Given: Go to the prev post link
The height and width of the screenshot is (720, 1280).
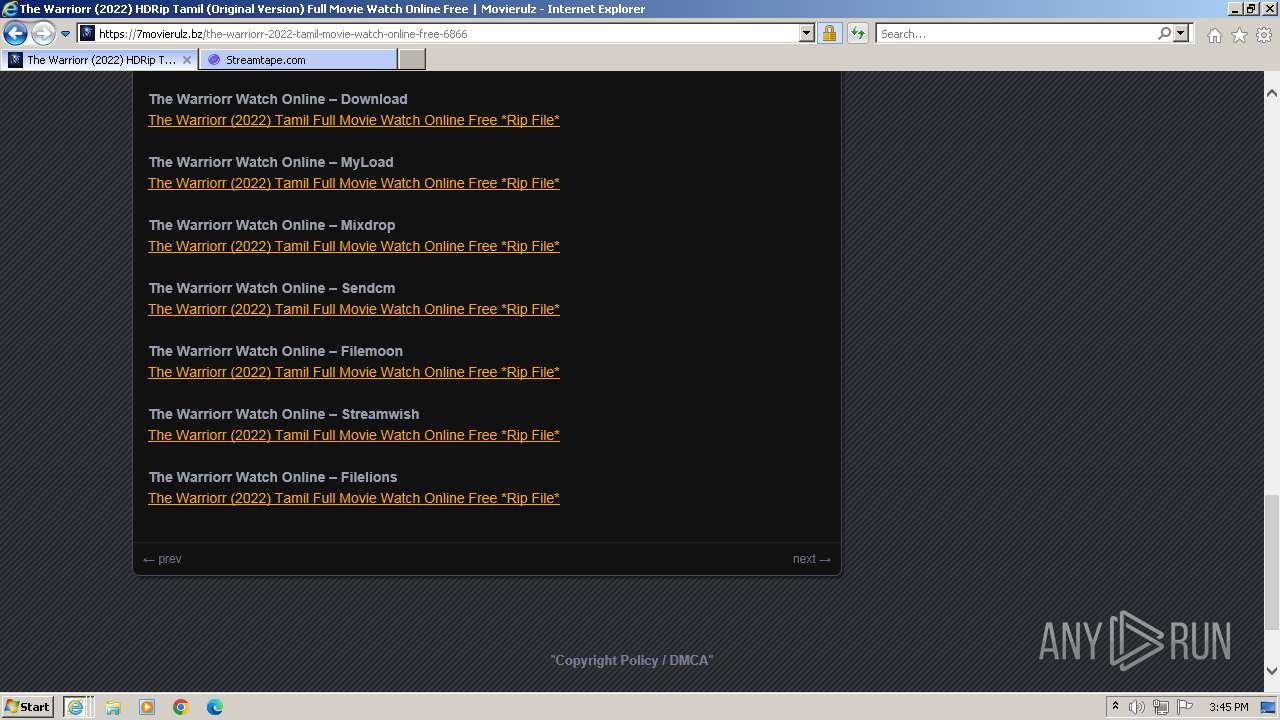Looking at the screenshot, I should 162,559.
